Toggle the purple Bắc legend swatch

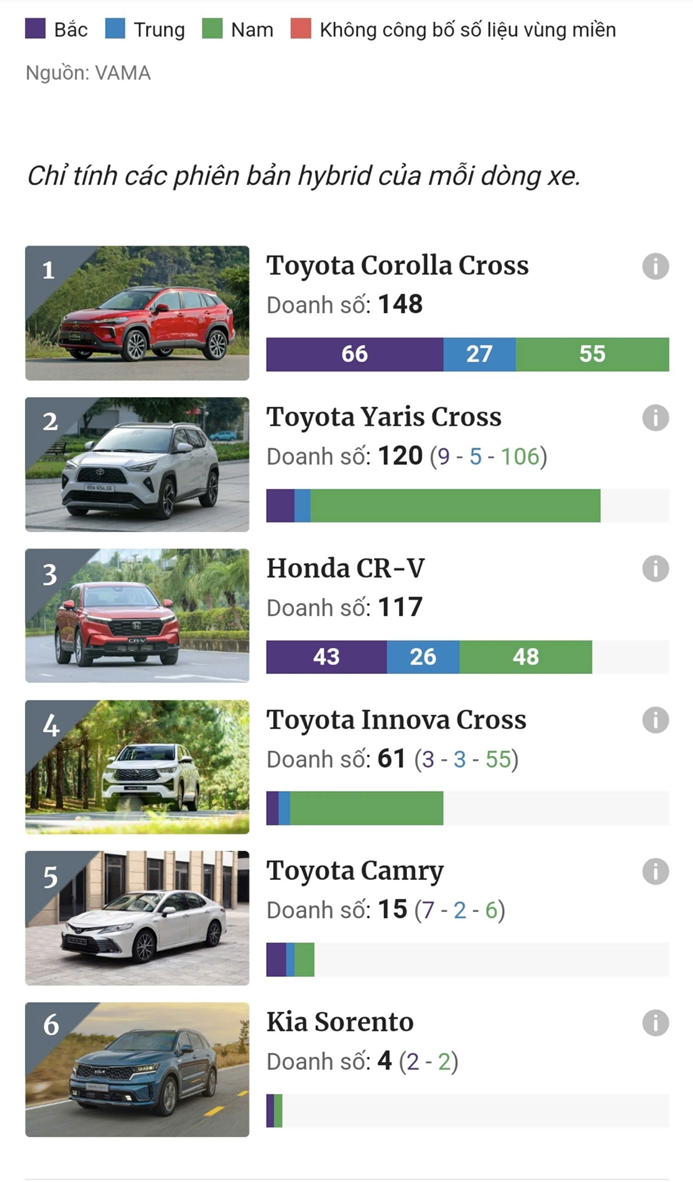click(x=35, y=29)
